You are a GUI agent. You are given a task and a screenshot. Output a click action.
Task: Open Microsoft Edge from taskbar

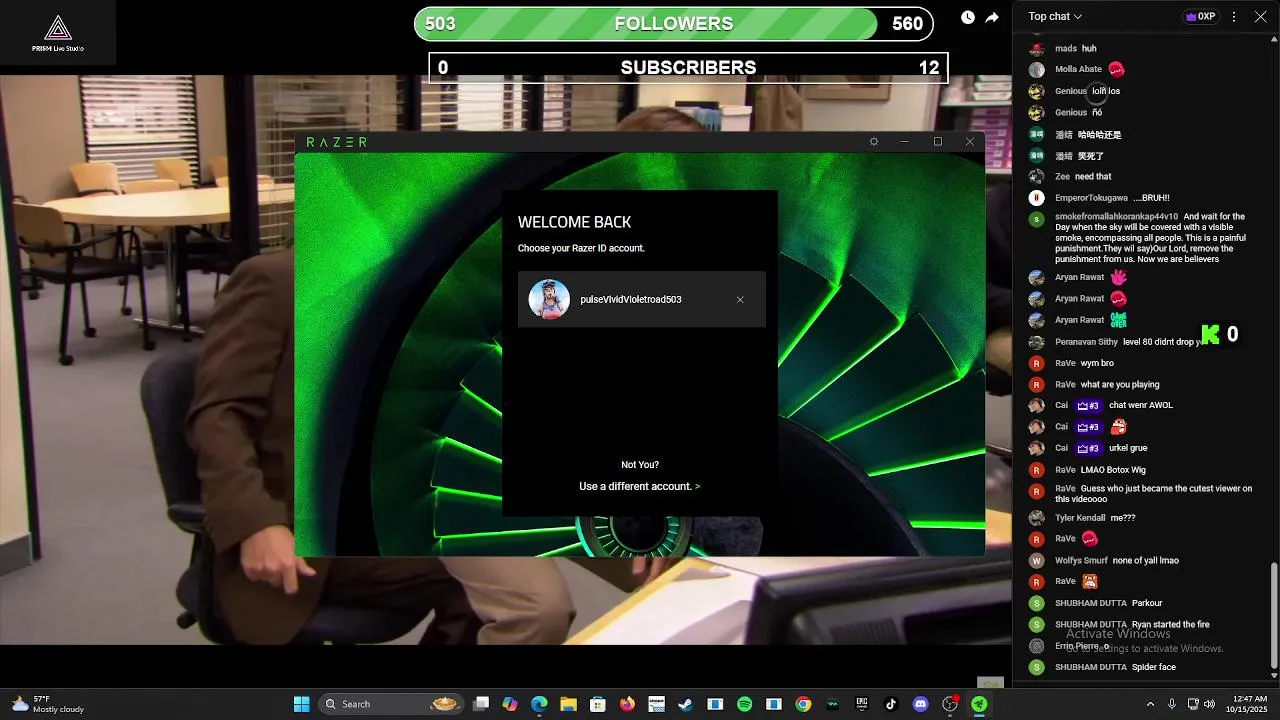click(539, 704)
